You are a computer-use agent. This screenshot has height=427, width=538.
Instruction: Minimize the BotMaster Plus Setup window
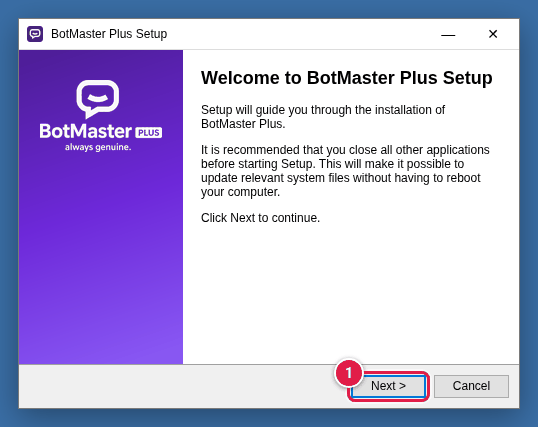click(x=448, y=34)
